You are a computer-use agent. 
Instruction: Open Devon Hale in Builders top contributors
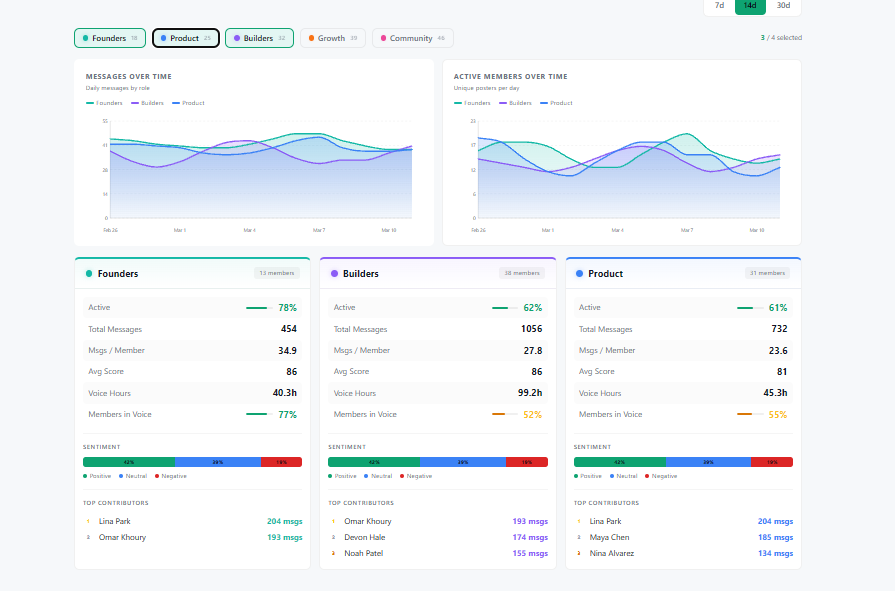pyautogui.click(x=364, y=537)
